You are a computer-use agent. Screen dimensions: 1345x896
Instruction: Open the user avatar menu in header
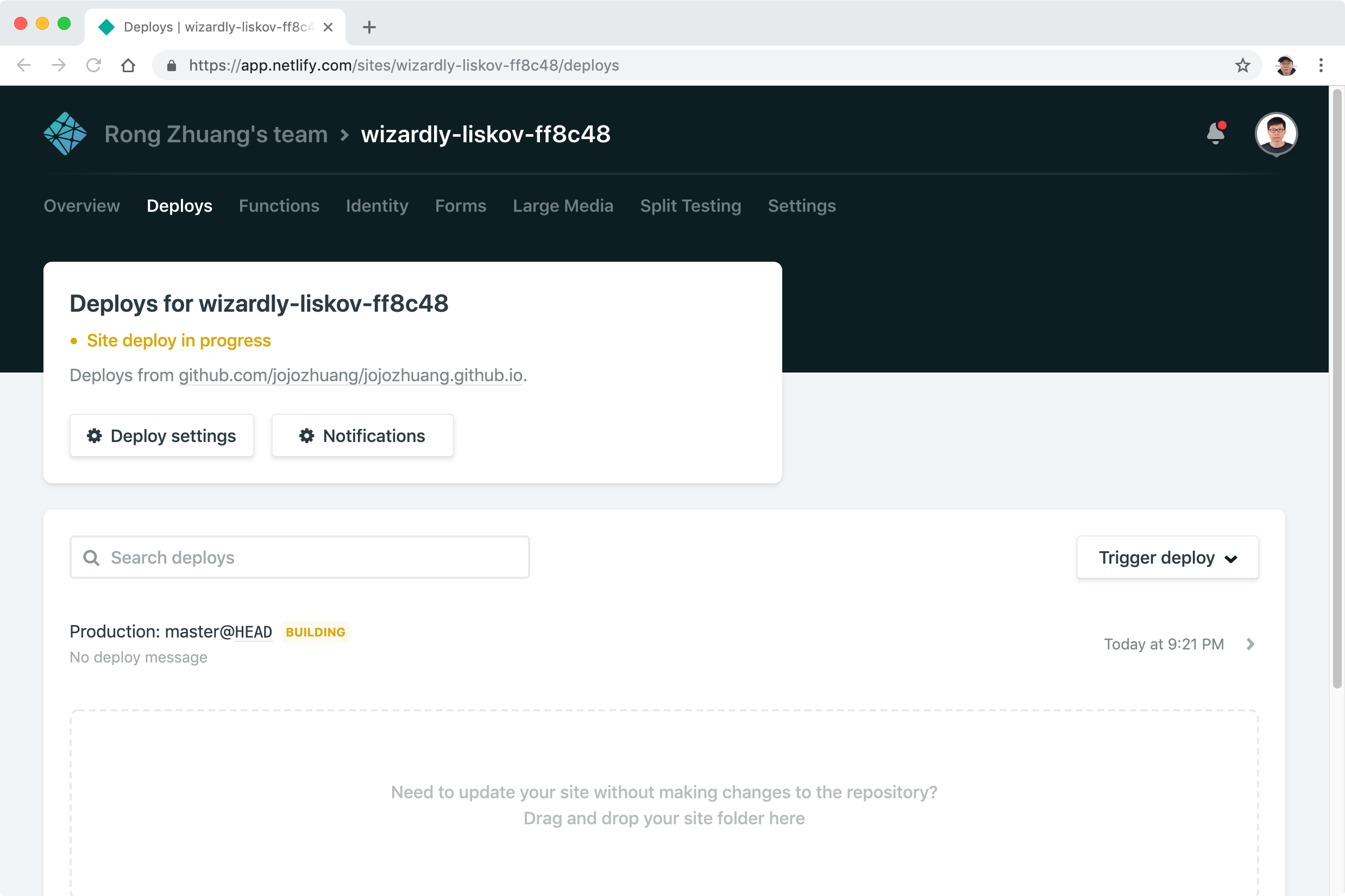tap(1276, 134)
